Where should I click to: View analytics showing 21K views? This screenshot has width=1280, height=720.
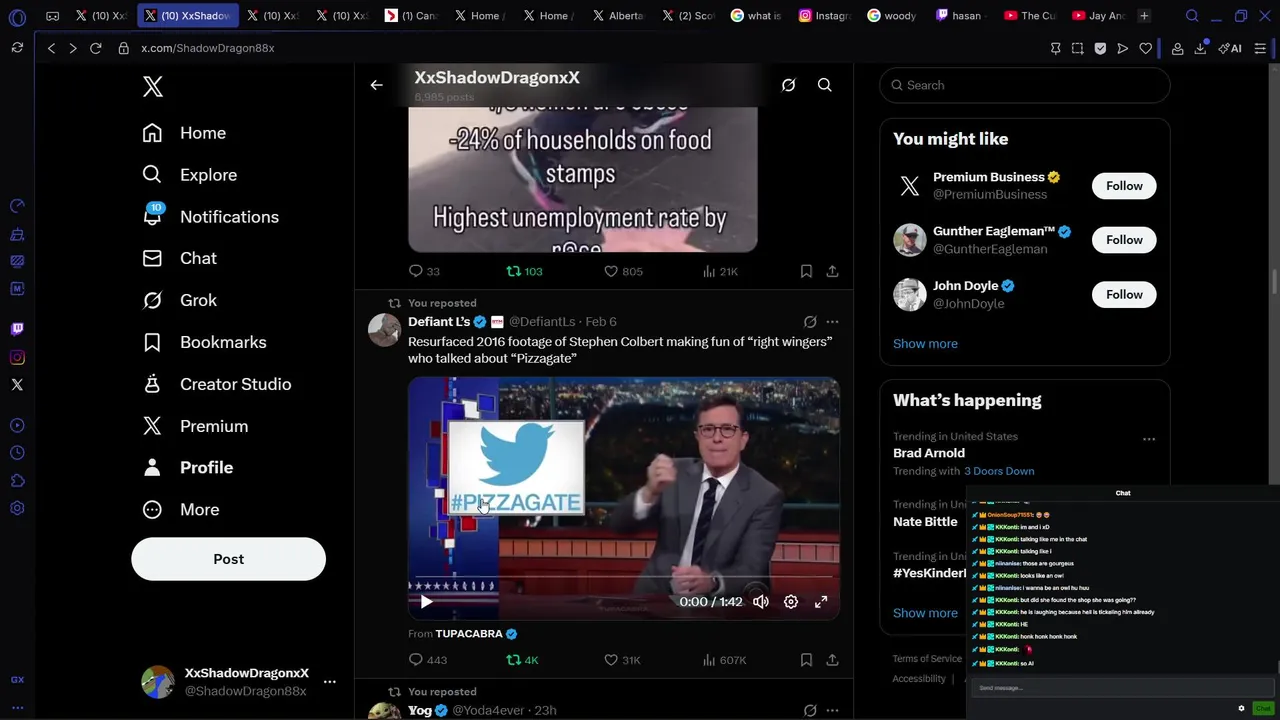[720, 271]
